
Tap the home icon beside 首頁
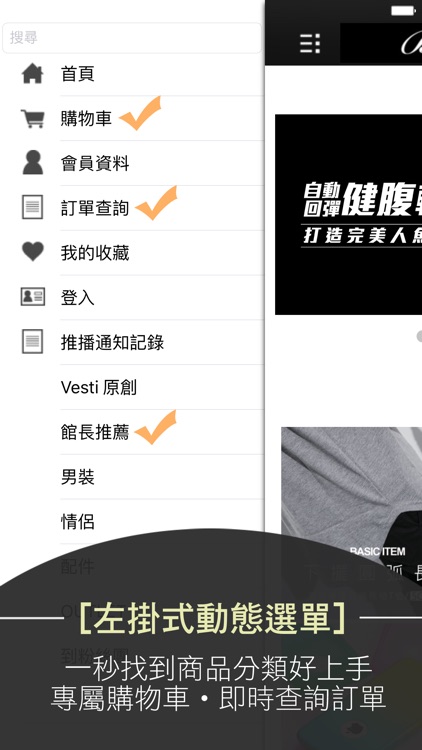[x=33, y=74]
